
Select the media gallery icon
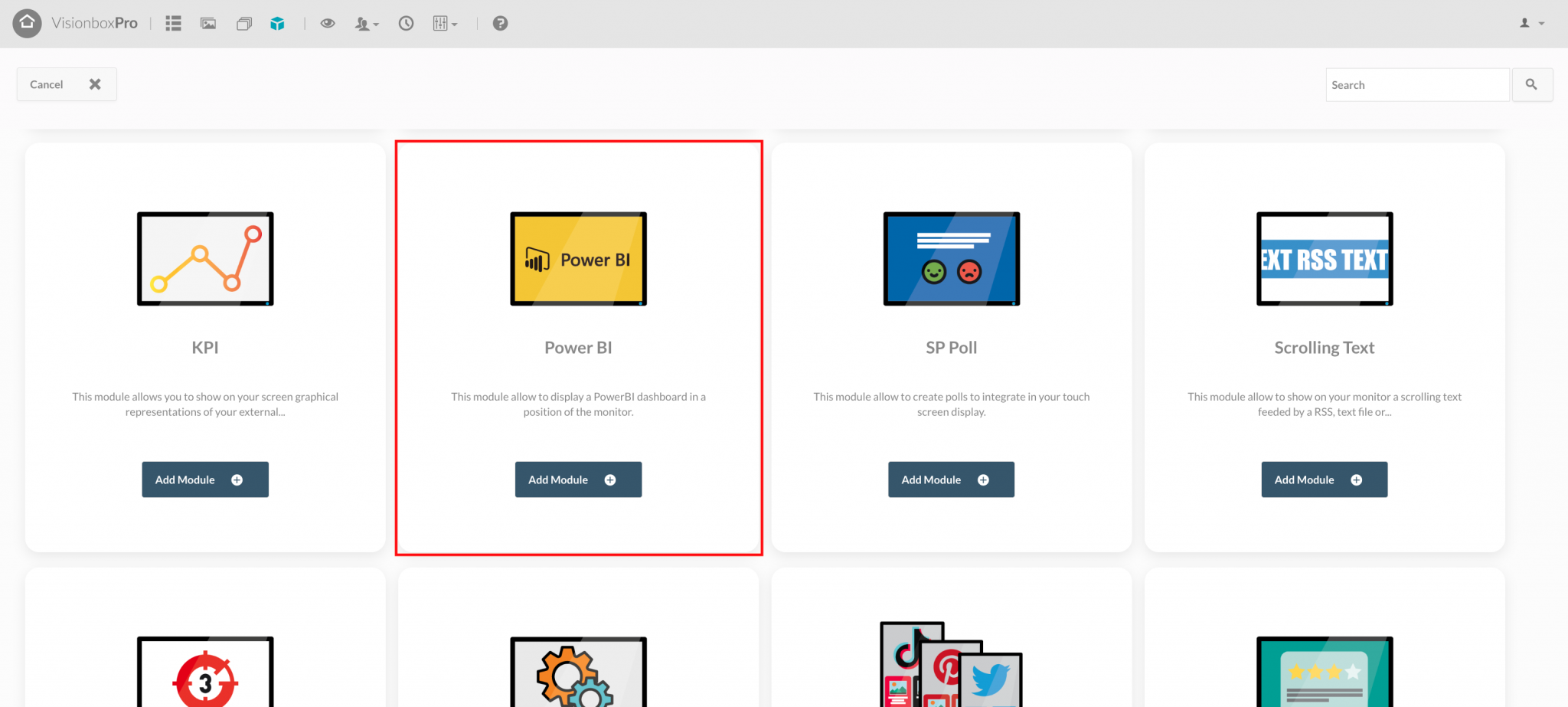coord(207,23)
